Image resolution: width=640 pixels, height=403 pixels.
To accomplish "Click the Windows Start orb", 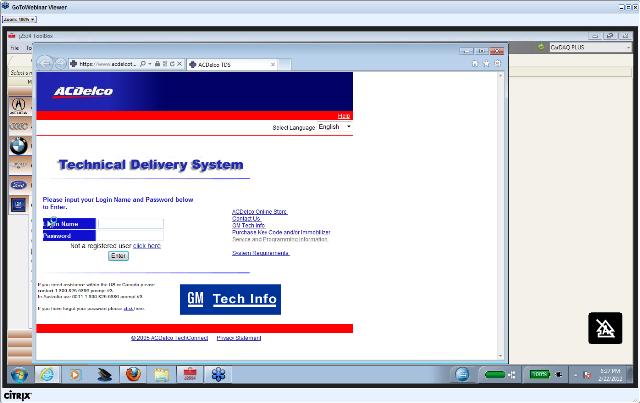I will (19, 374).
